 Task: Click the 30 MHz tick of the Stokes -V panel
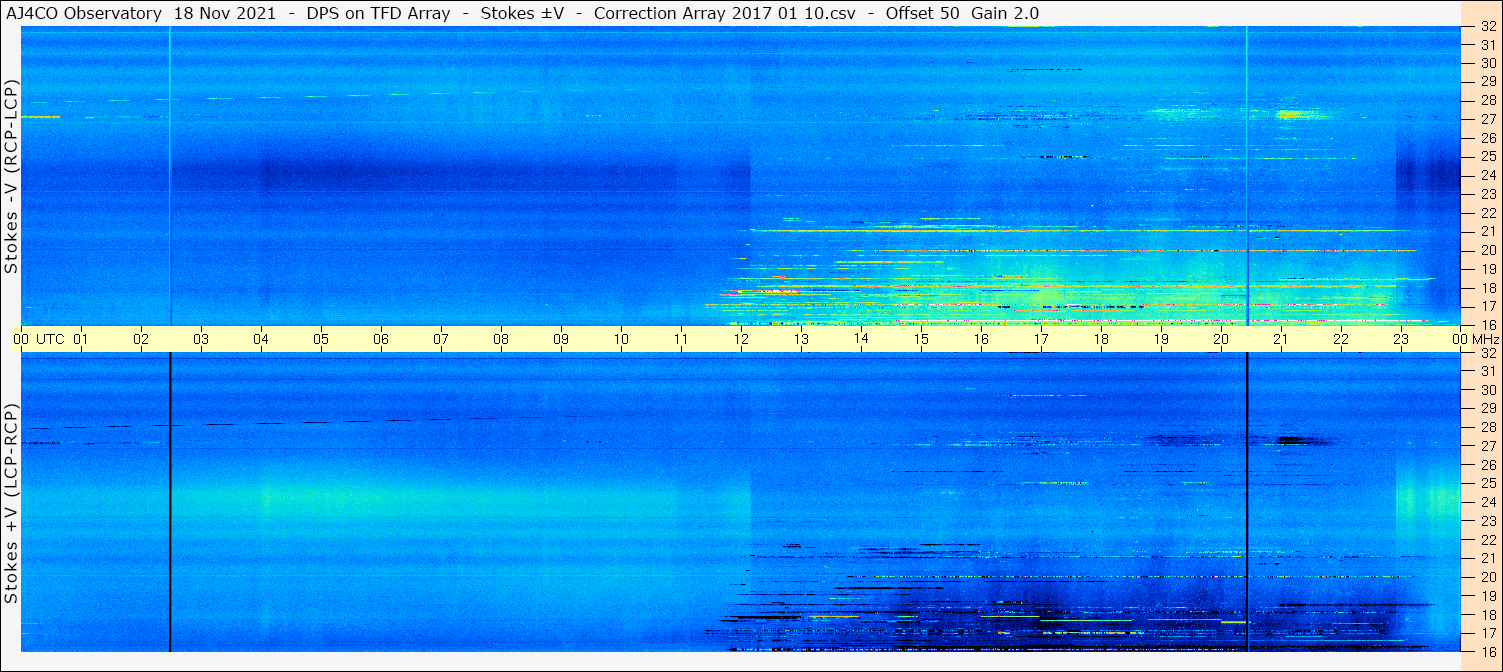tap(1488, 63)
